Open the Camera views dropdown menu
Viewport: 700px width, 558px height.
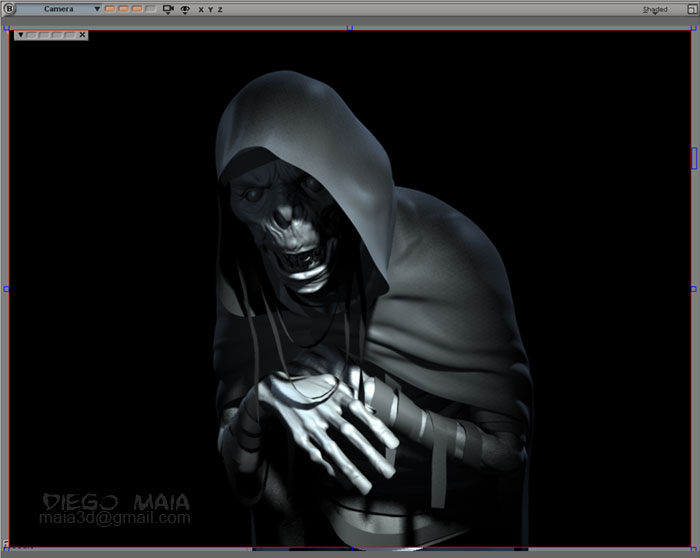tap(59, 9)
